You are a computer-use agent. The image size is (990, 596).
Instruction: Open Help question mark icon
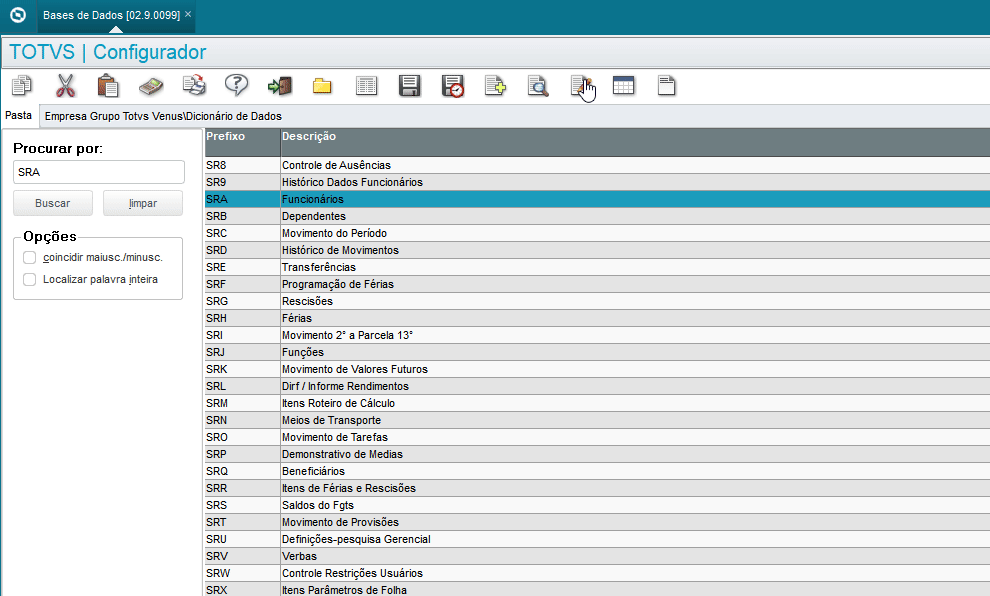pyautogui.click(x=237, y=85)
